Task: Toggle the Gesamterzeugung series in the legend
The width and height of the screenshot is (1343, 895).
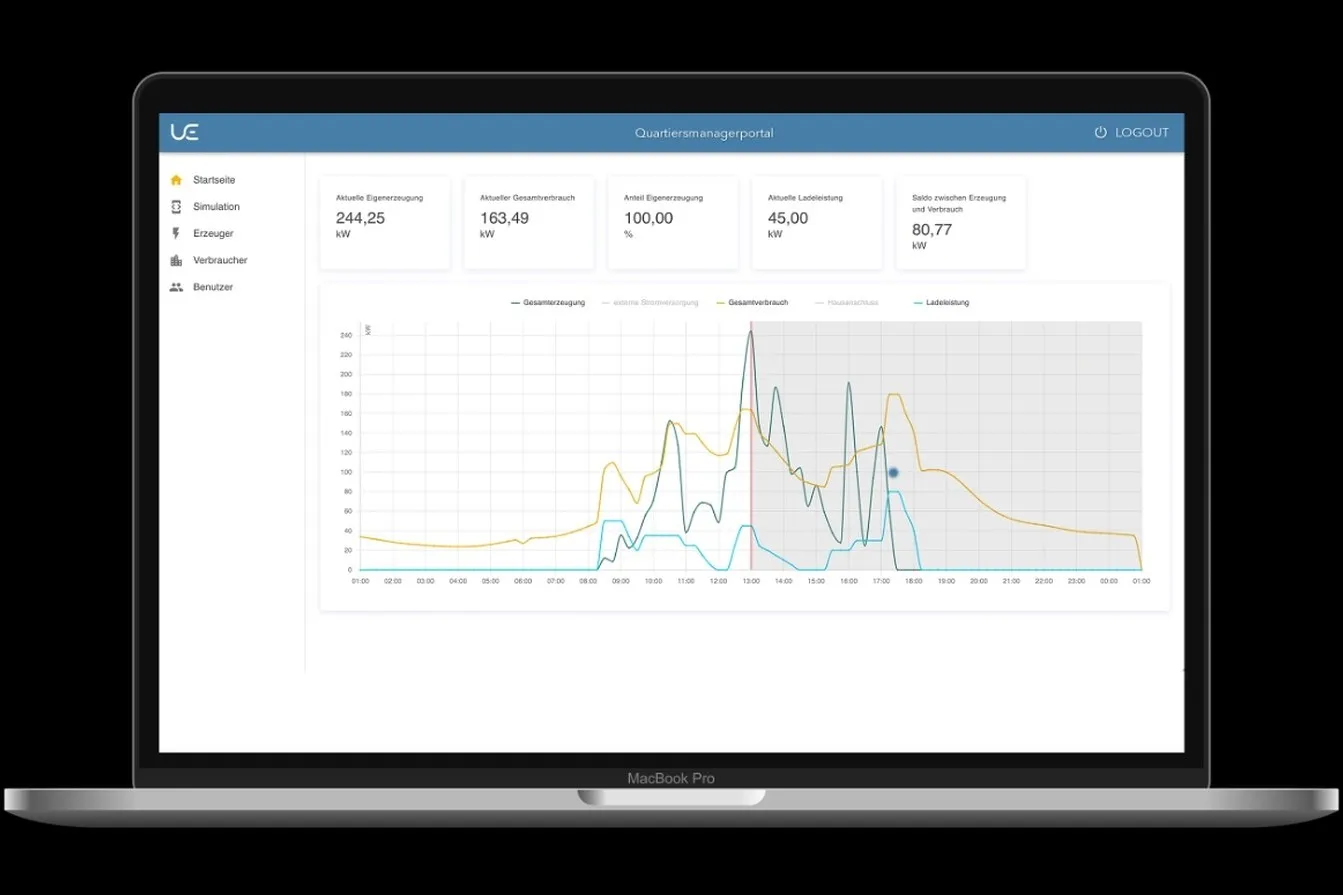Action: [x=548, y=302]
